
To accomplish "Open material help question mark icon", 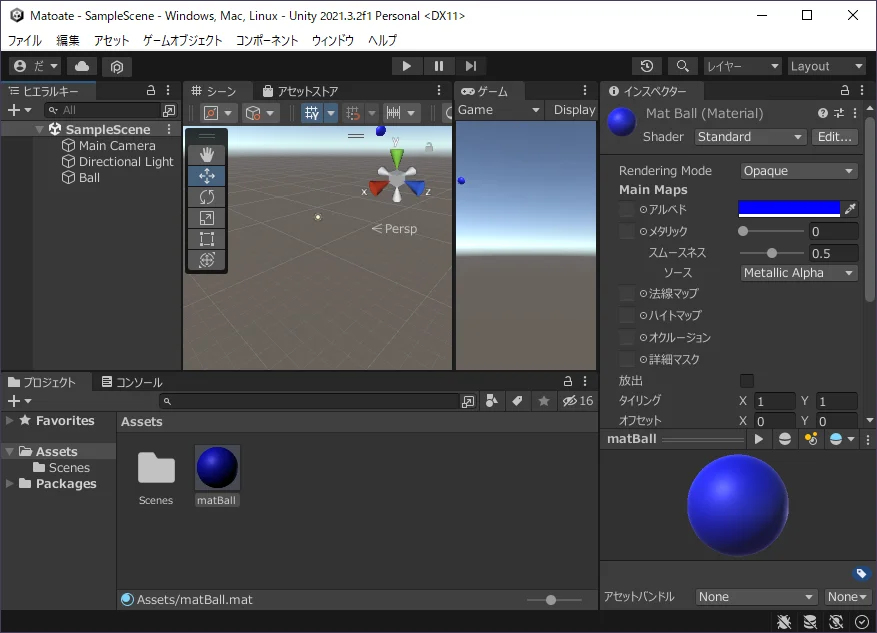I will pyautogui.click(x=822, y=114).
